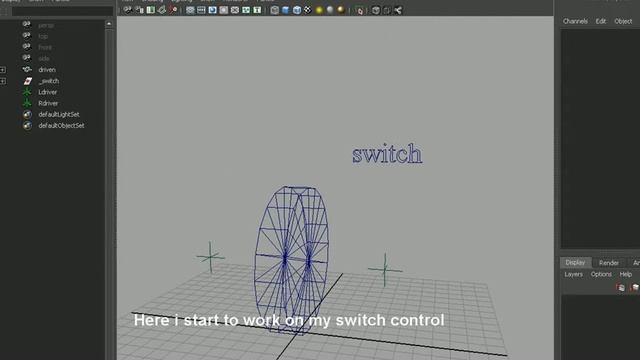This screenshot has width=640, height=360.
Task: Enable Smooth Shade All blue cube icon
Action: (x=286, y=10)
